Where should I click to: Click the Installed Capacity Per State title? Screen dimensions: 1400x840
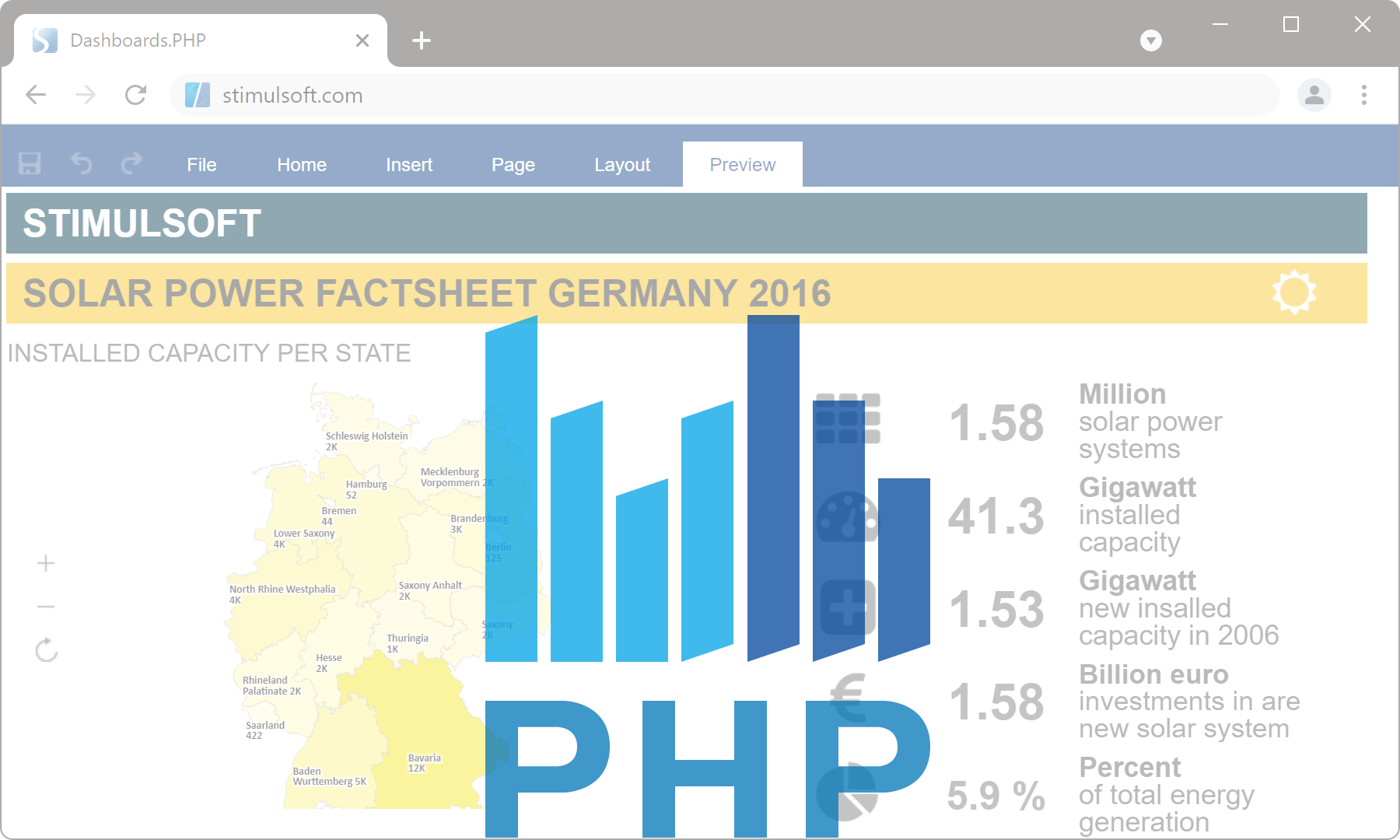click(209, 353)
